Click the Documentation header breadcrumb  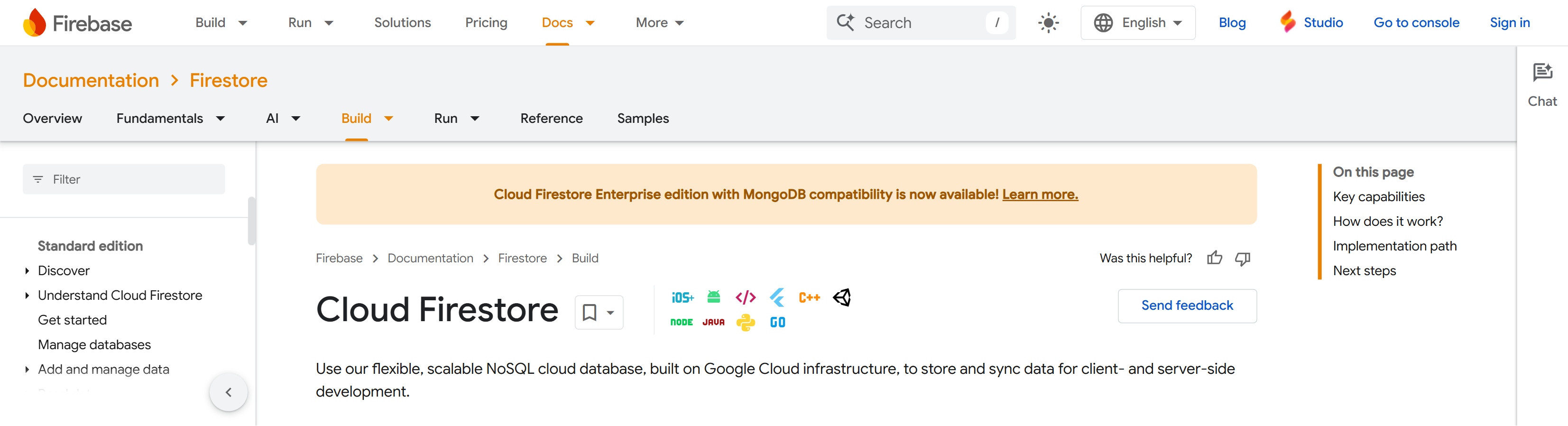91,80
